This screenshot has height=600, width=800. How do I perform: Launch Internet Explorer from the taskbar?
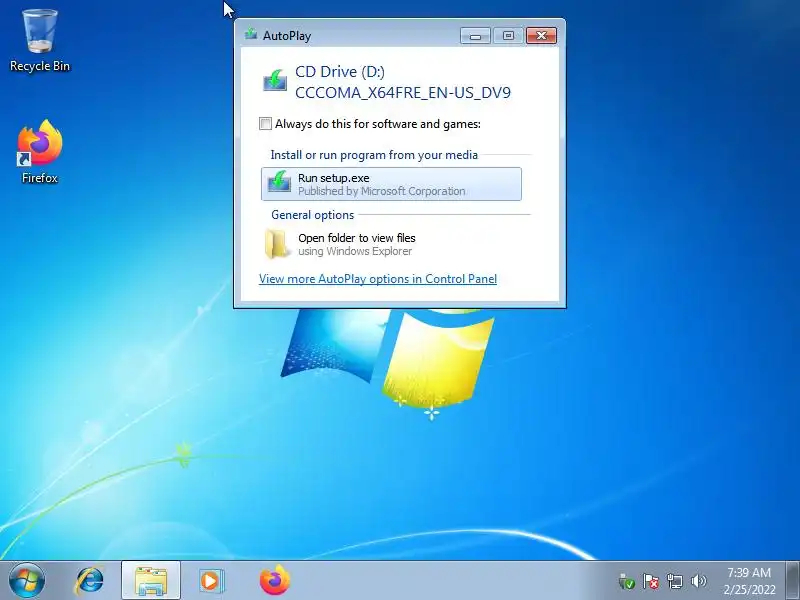89,581
